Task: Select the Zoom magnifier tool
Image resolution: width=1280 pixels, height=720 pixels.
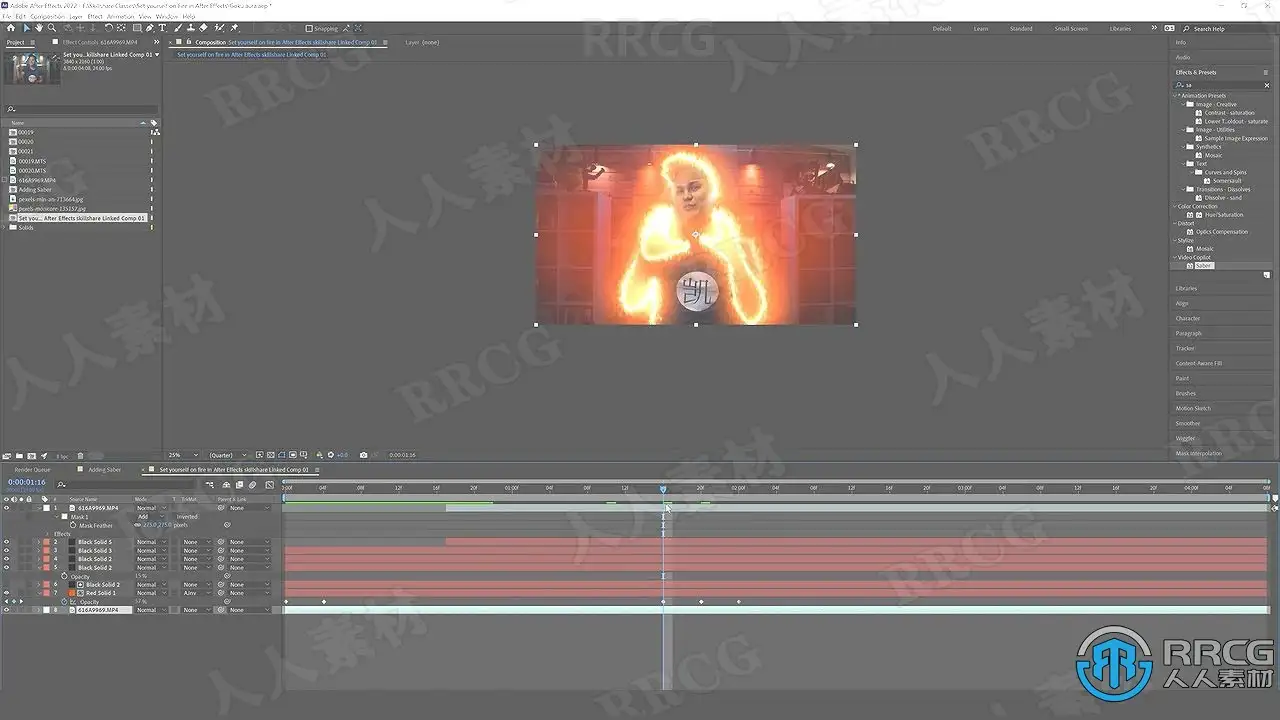Action: click(x=52, y=28)
